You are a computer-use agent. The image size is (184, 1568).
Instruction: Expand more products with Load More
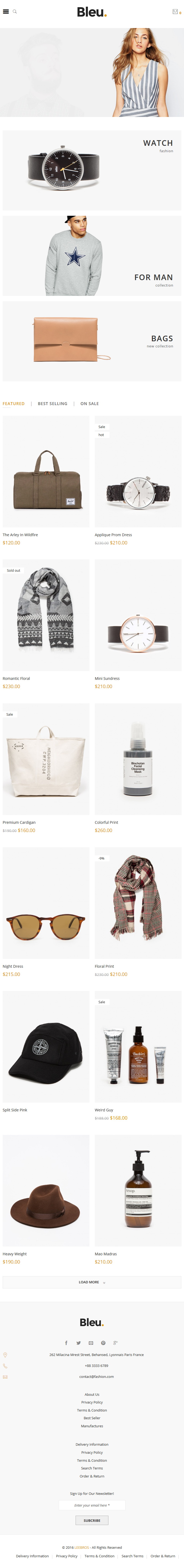[92, 1282]
